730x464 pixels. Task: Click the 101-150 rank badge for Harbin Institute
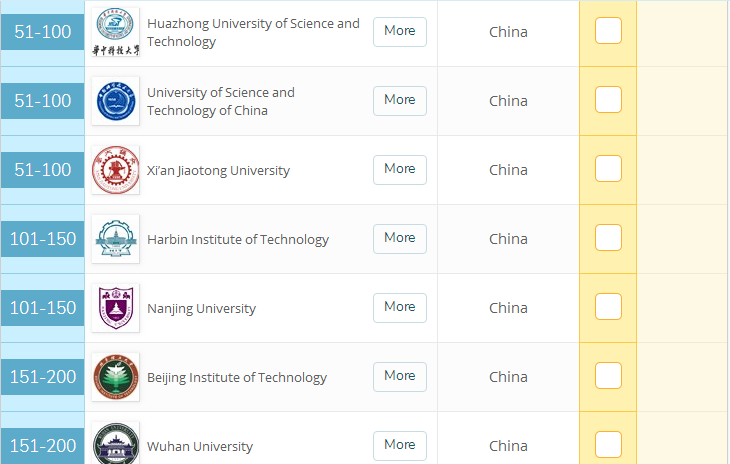(42, 239)
